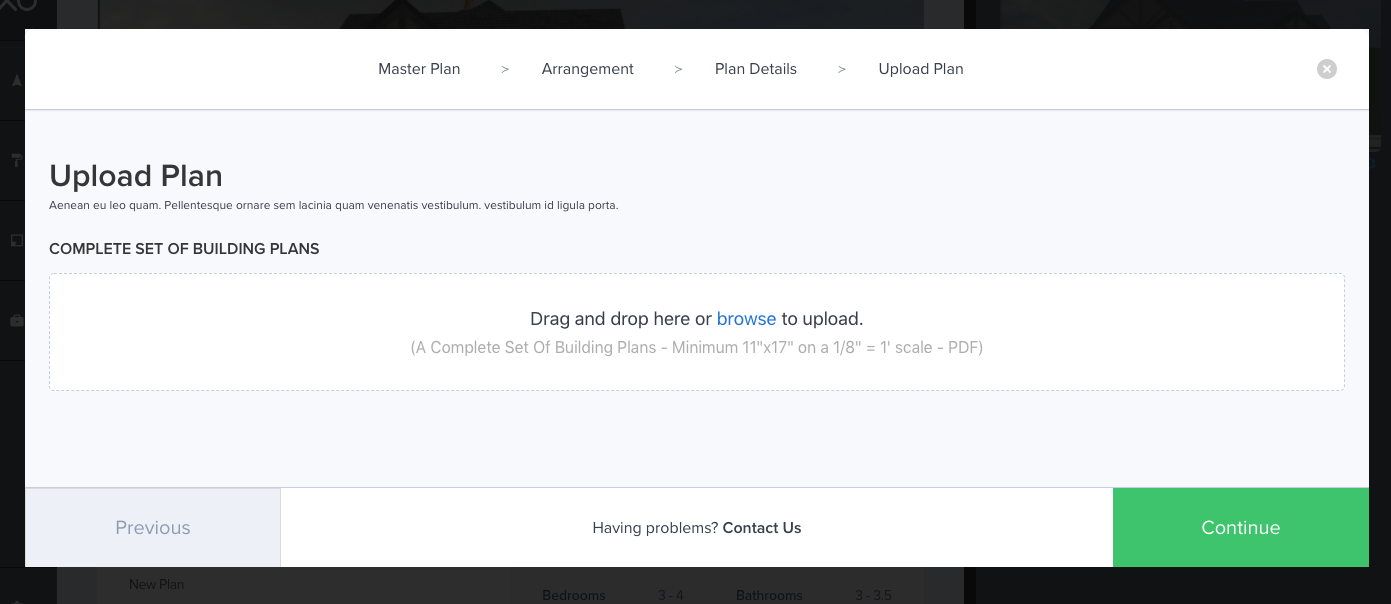Click the chevron after Plan Details
The width and height of the screenshot is (1391, 604).
point(842,69)
